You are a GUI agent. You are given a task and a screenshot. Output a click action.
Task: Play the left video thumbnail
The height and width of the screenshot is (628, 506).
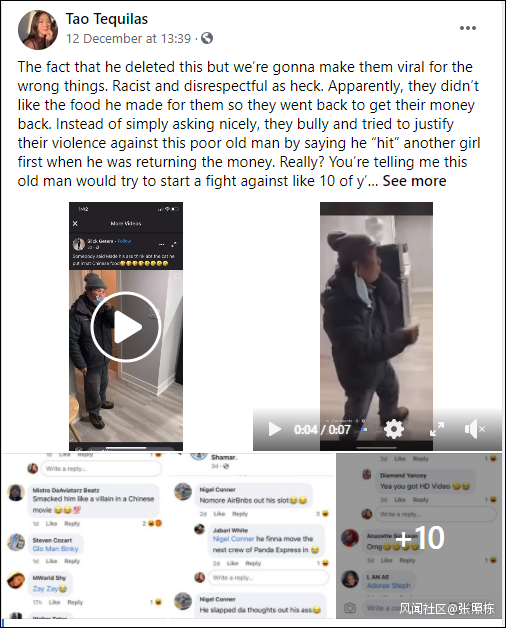click(x=126, y=328)
